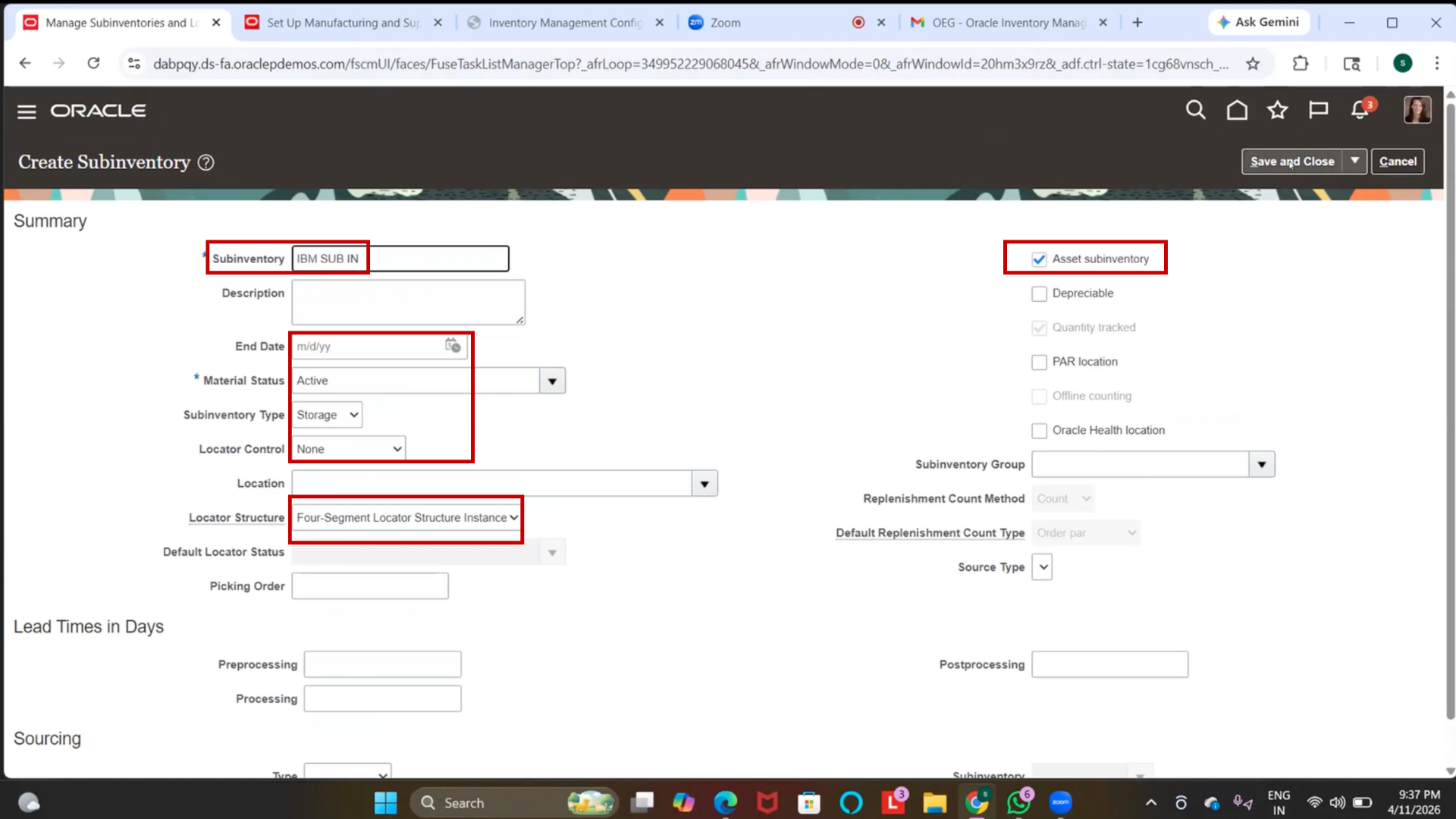Click into the Description text area
1456x819 pixels.
[408, 302]
